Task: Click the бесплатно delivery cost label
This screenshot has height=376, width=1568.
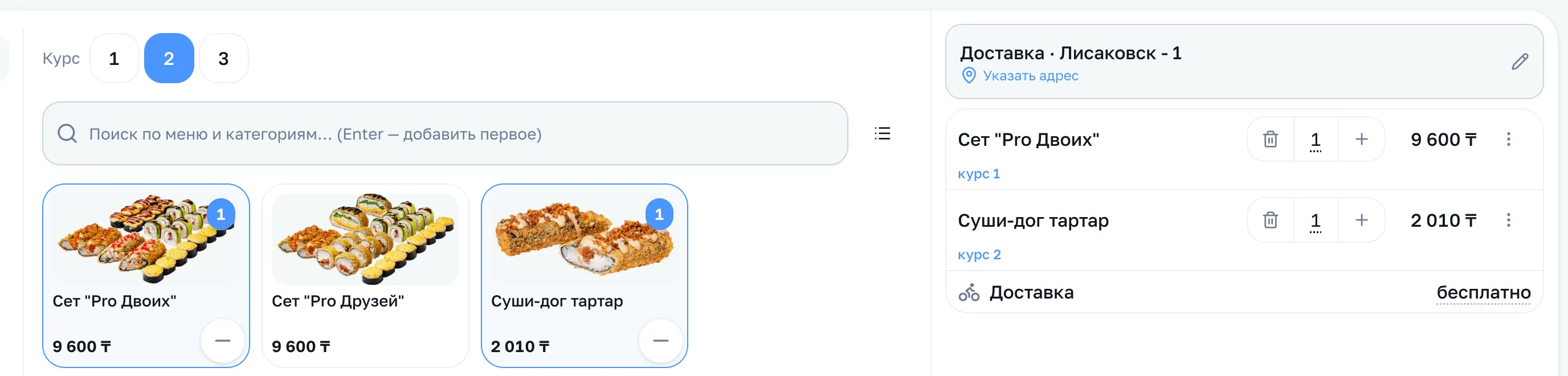Action: coord(1483,293)
